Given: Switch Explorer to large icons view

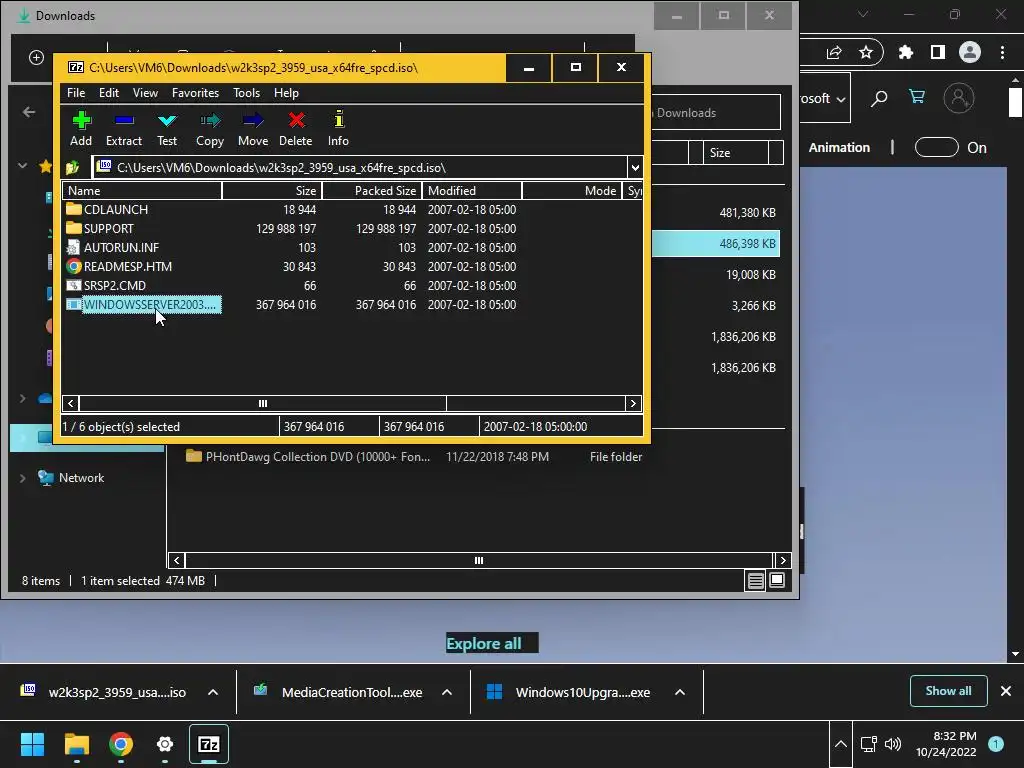Looking at the screenshot, I should point(777,580).
